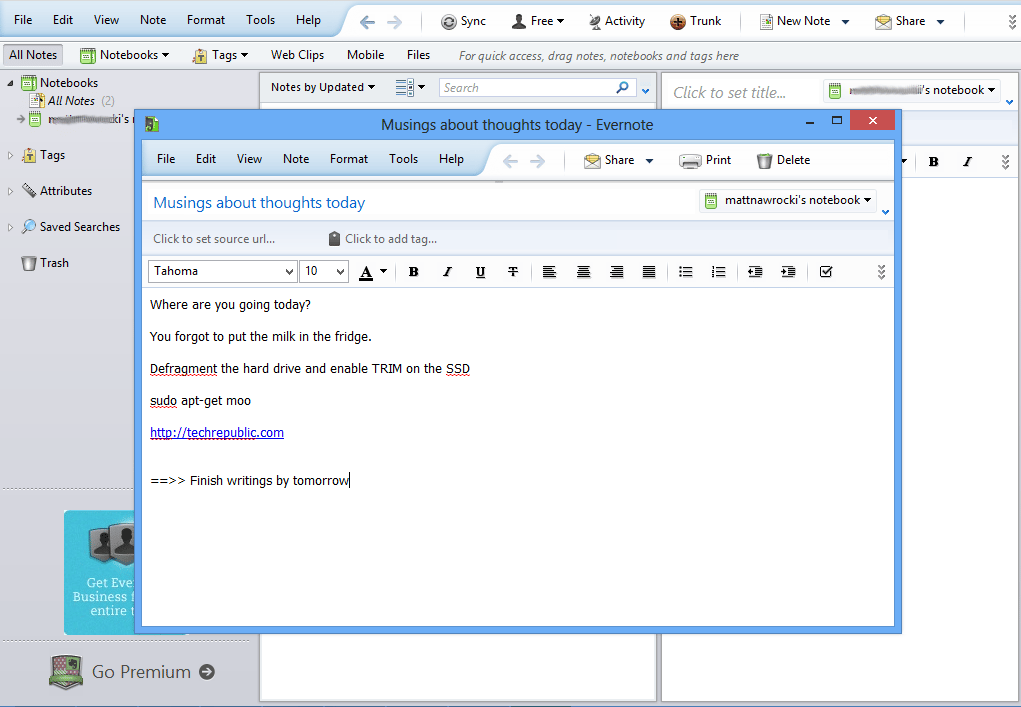This screenshot has width=1021, height=707.
Task: Open note list view options dropdown
Action: tap(410, 87)
